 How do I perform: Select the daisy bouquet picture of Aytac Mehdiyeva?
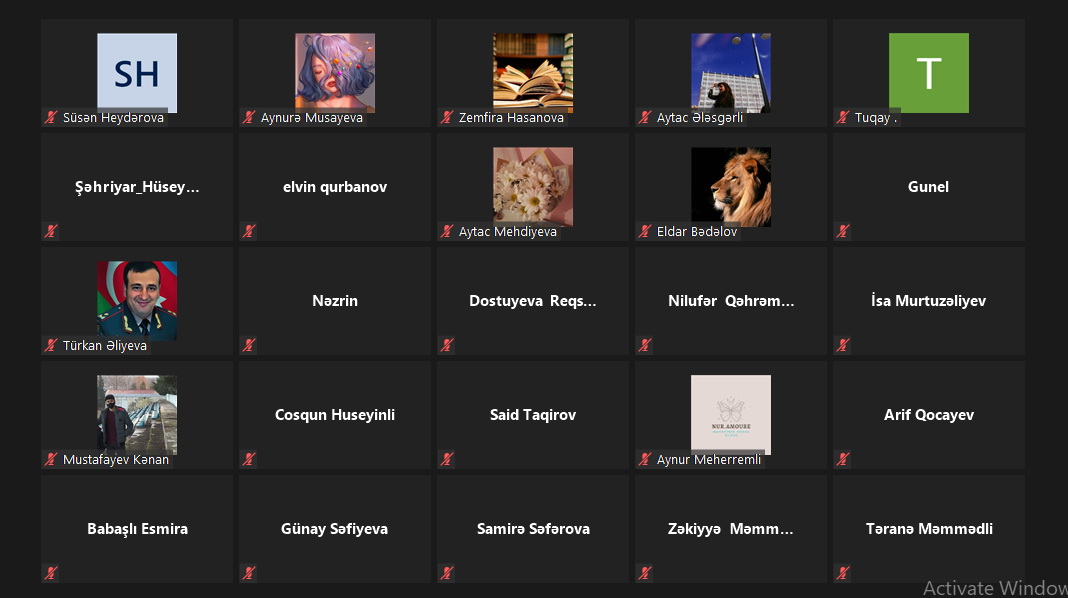[x=533, y=187]
